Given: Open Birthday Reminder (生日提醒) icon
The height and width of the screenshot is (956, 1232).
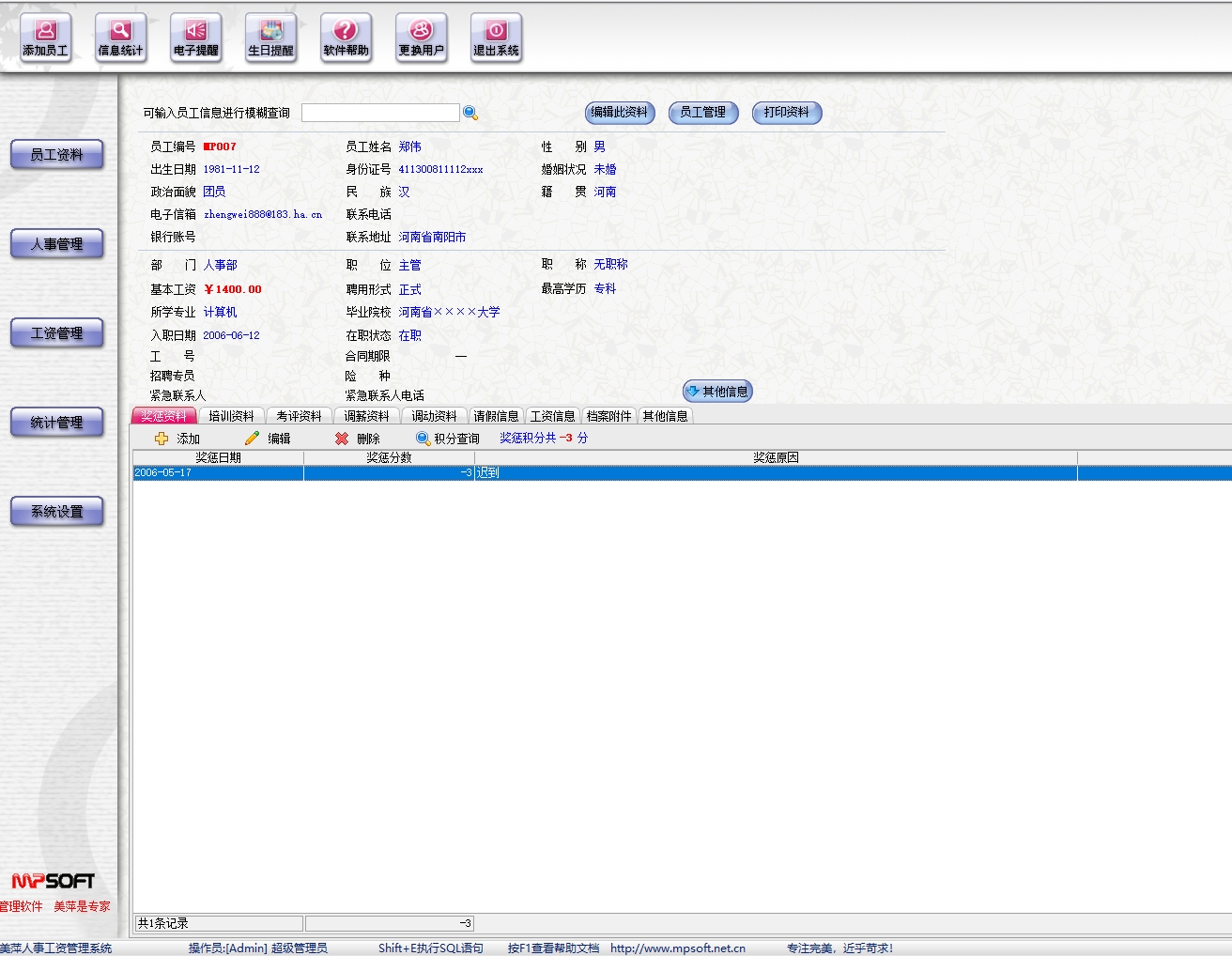Looking at the screenshot, I should (x=270, y=39).
